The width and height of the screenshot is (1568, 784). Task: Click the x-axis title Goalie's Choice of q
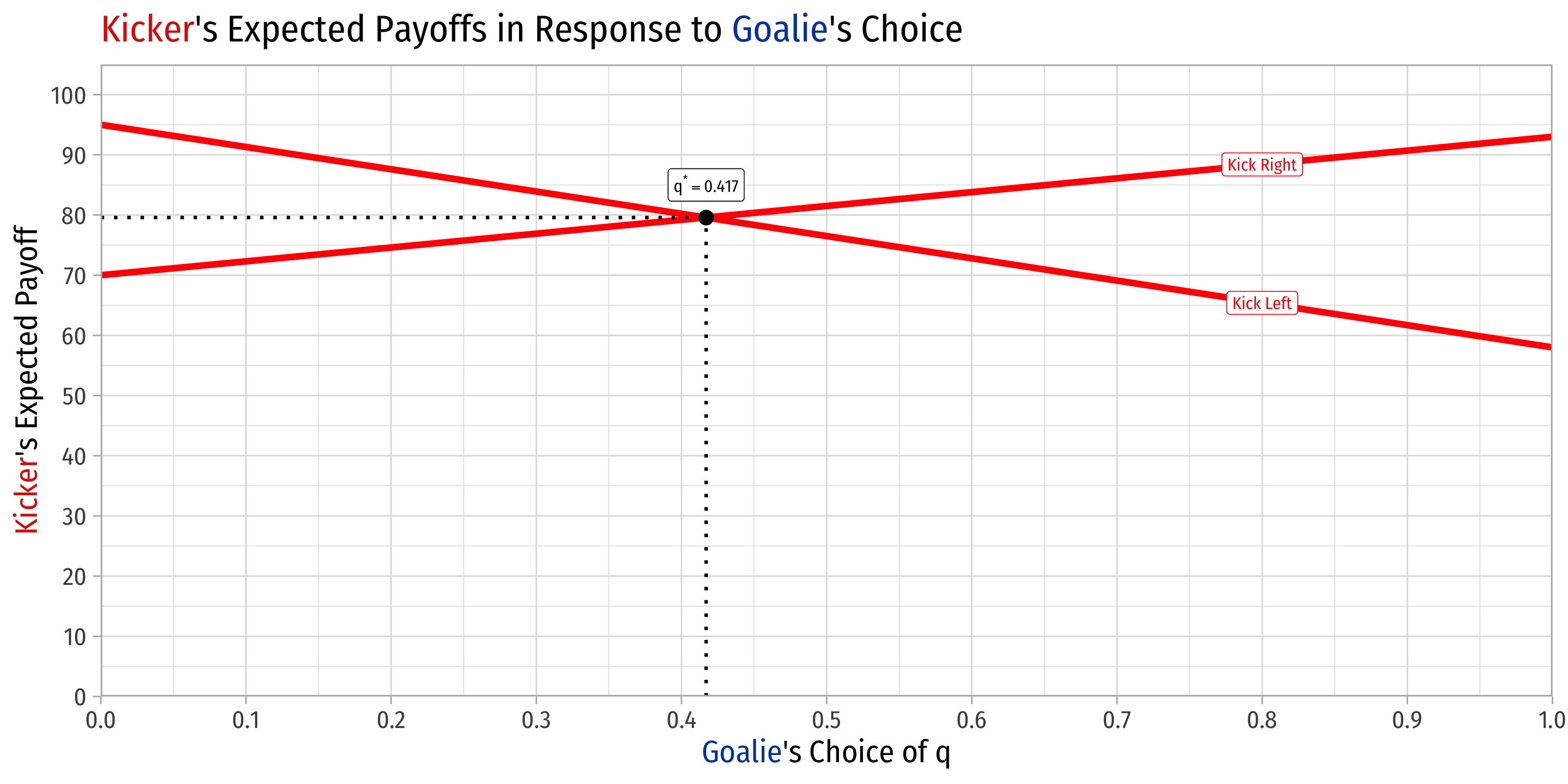(826, 751)
